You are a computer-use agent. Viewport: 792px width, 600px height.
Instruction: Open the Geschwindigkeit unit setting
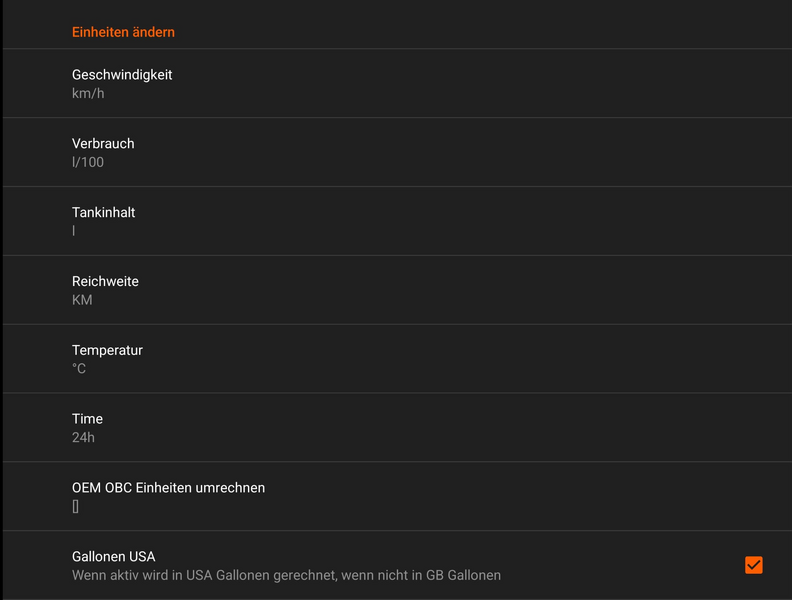pos(122,75)
